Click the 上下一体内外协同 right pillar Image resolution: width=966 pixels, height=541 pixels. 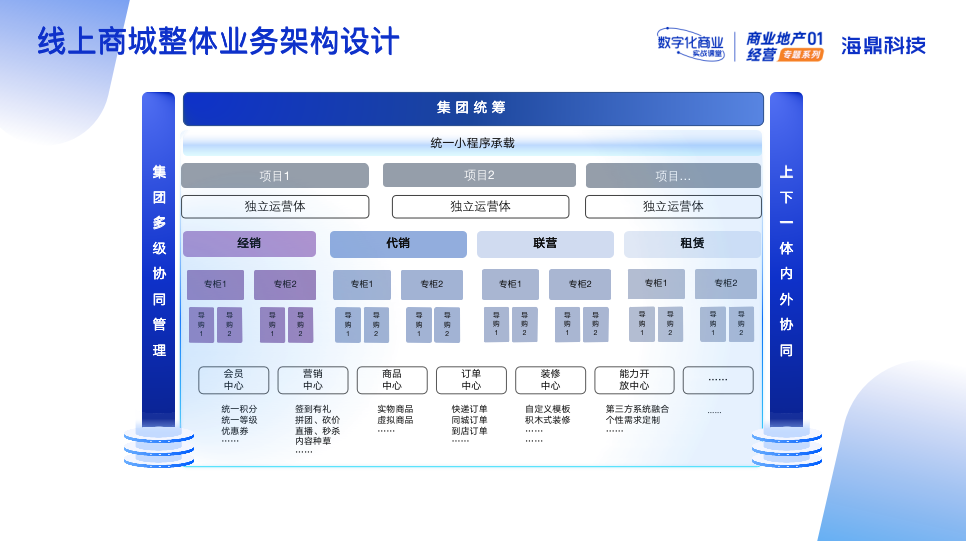coord(786,262)
